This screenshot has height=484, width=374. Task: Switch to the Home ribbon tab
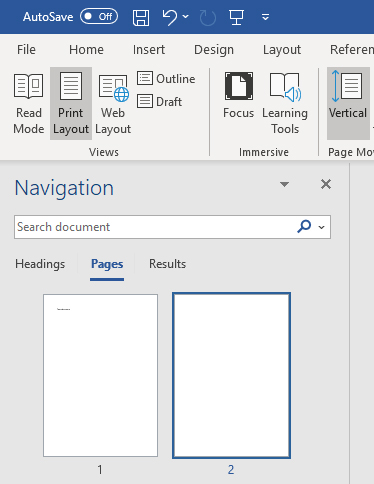pyautogui.click(x=86, y=50)
